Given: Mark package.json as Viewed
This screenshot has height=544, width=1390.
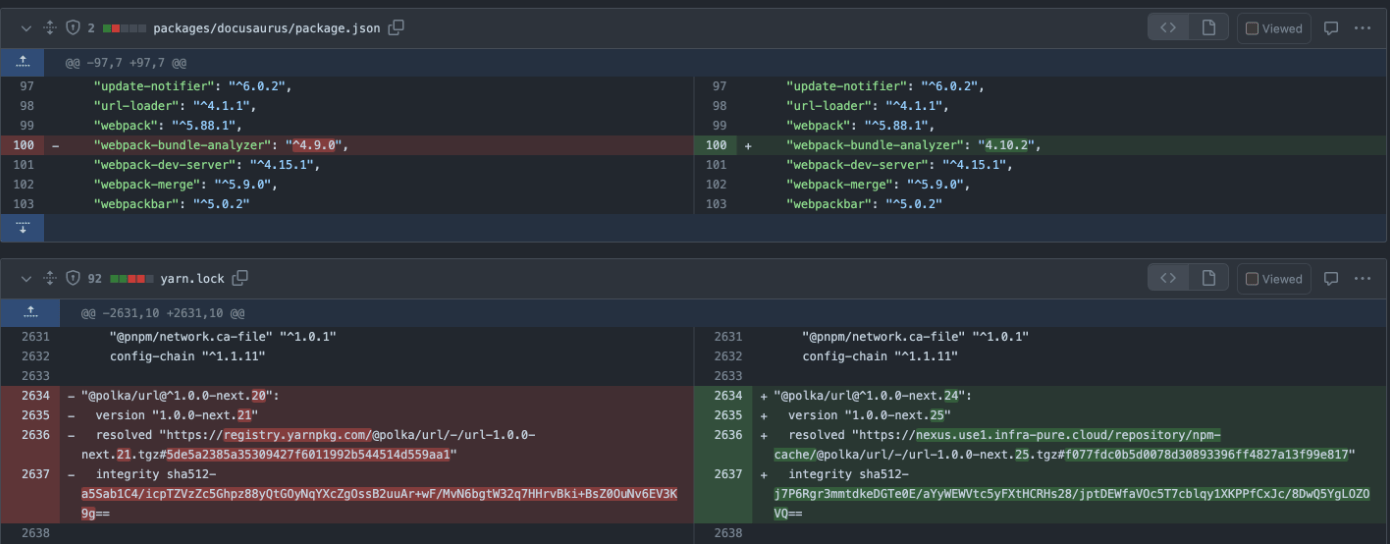Looking at the screenshot, I should [1273, 28].
